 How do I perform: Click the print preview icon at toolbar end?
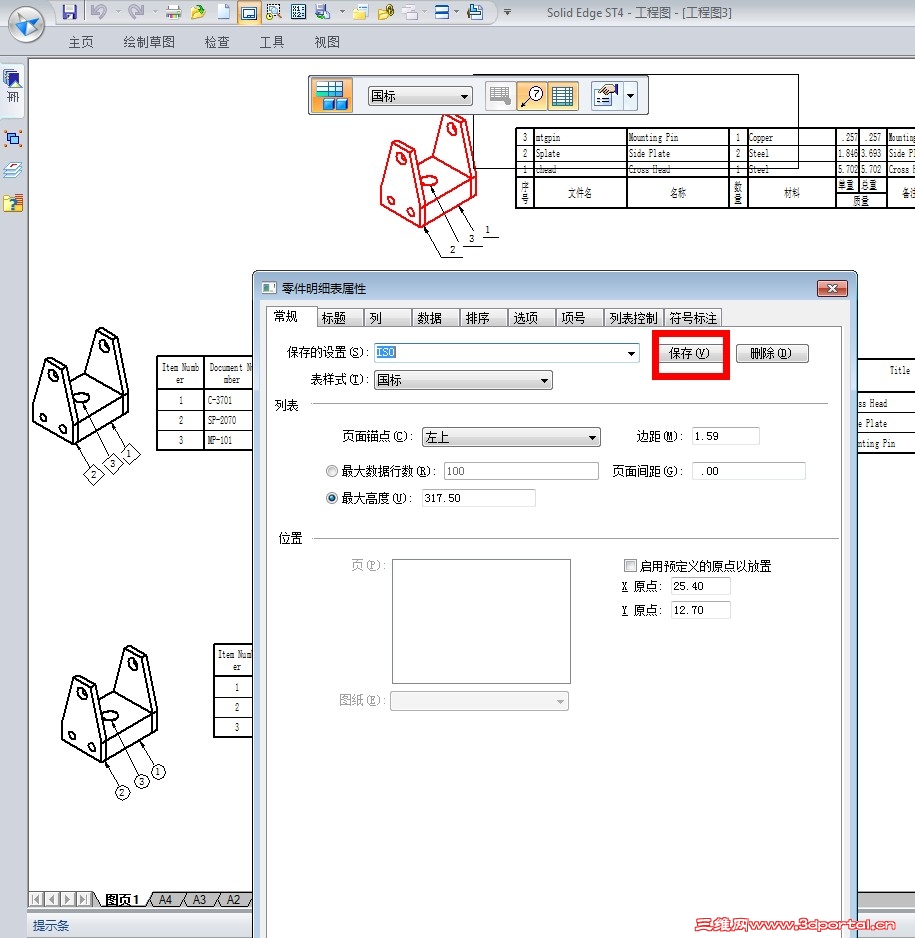pyautogui.click(x=475, y=12)
